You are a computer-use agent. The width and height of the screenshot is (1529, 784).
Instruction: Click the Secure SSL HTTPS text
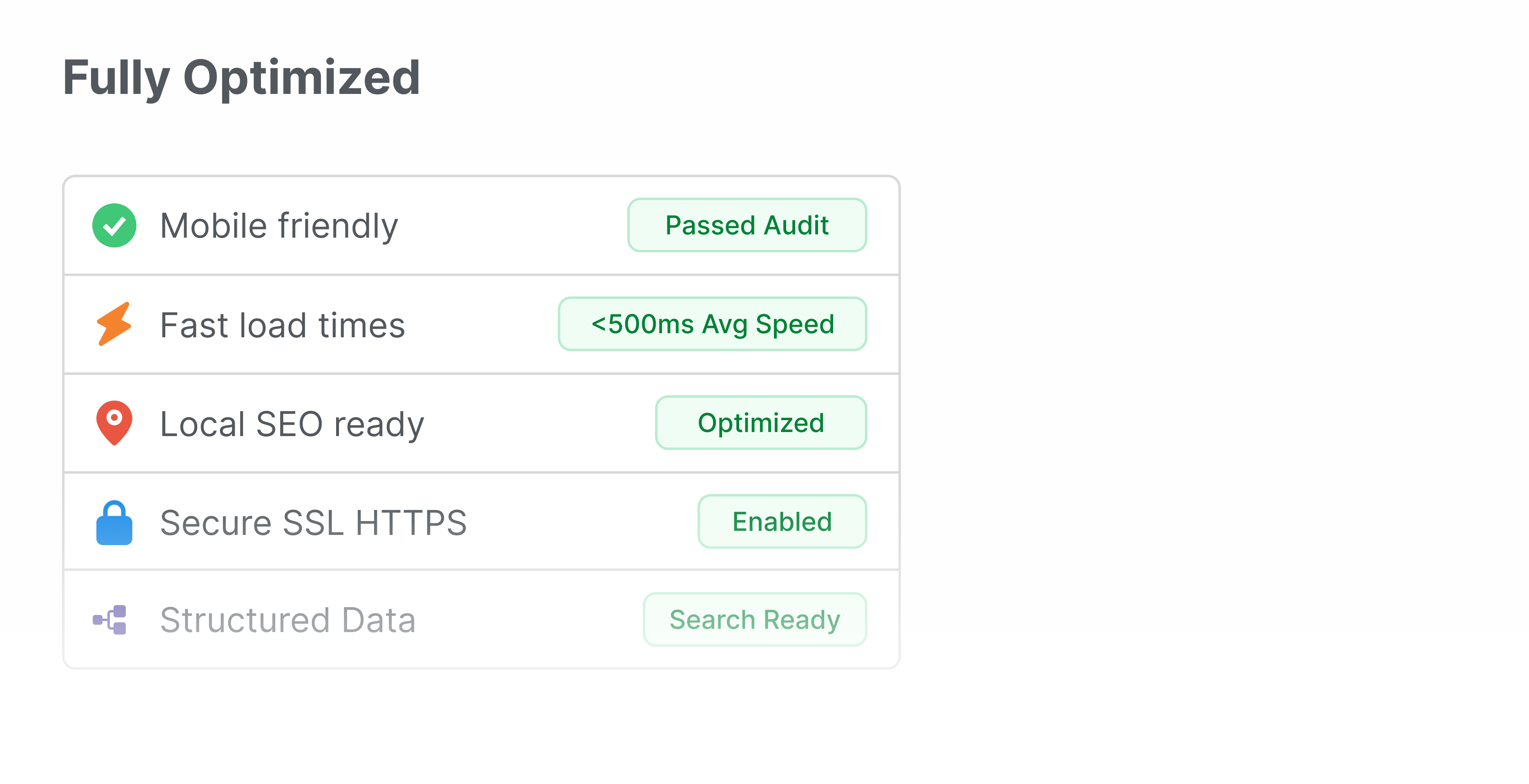pos(313,523)
